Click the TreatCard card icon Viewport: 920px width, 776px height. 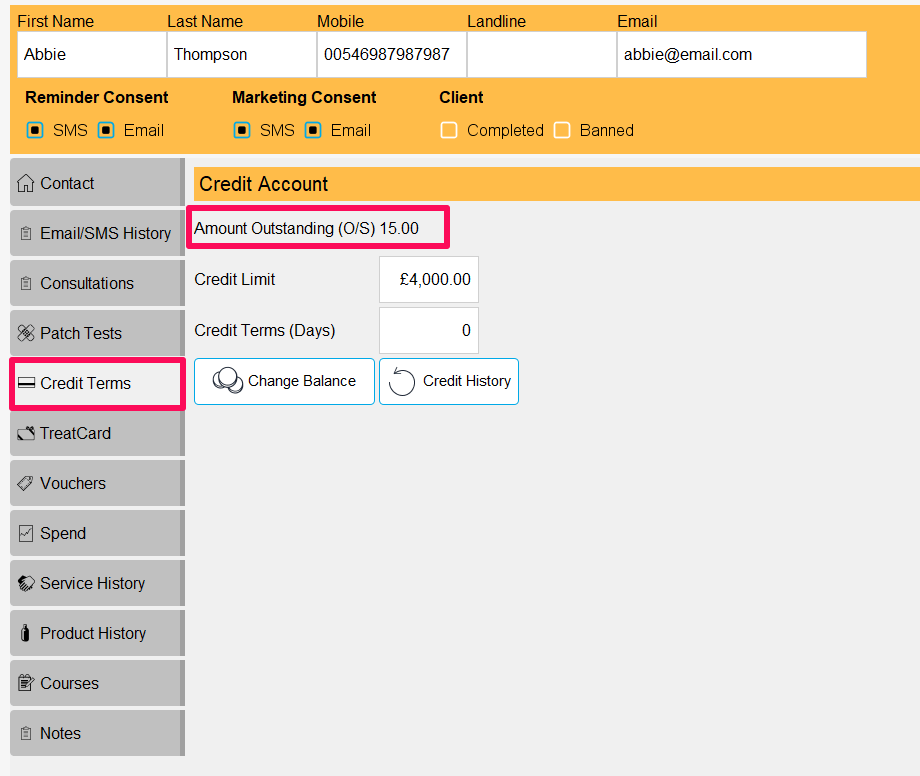click(26, 433)
